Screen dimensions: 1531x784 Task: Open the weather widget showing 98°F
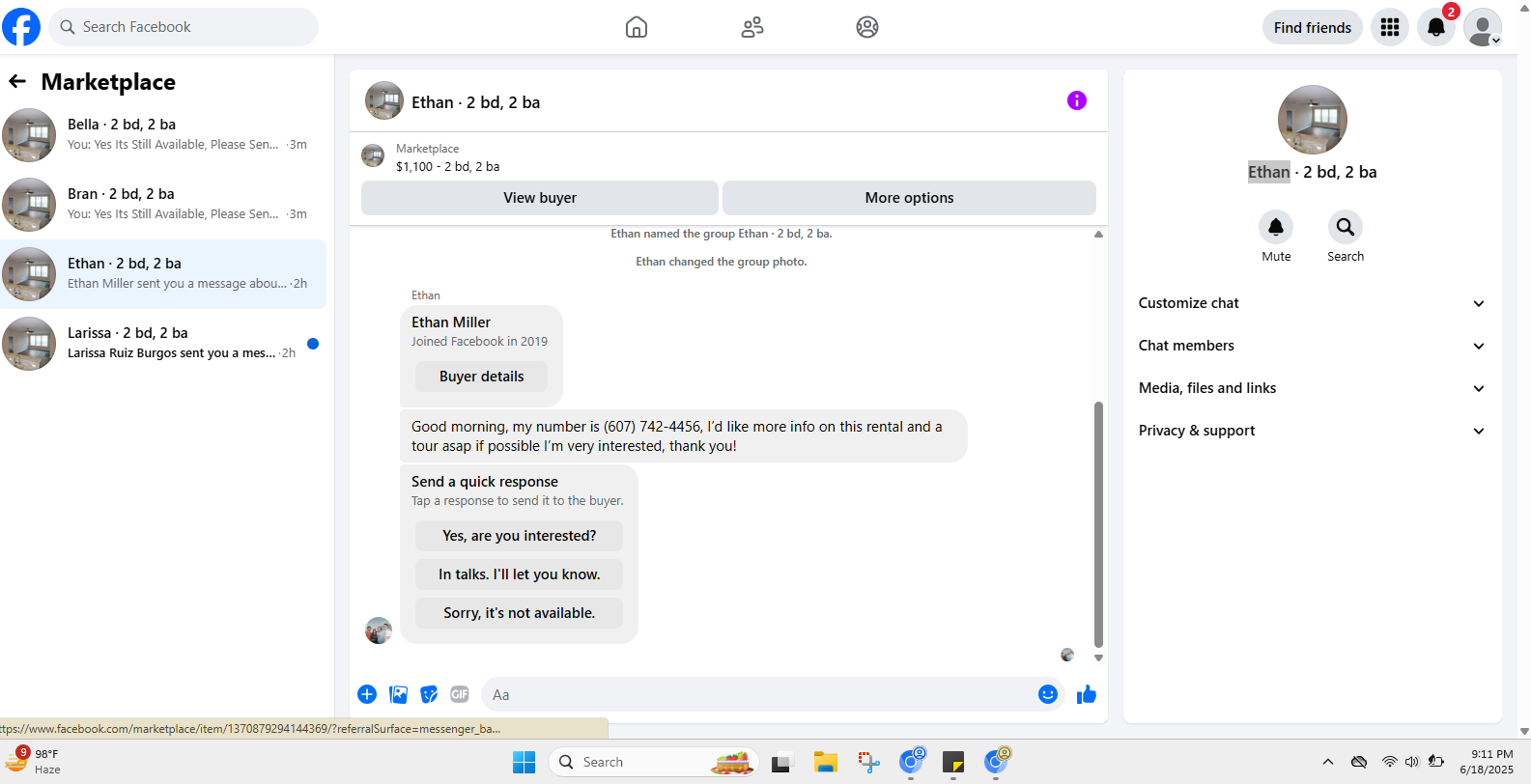(x=33, y=762)
